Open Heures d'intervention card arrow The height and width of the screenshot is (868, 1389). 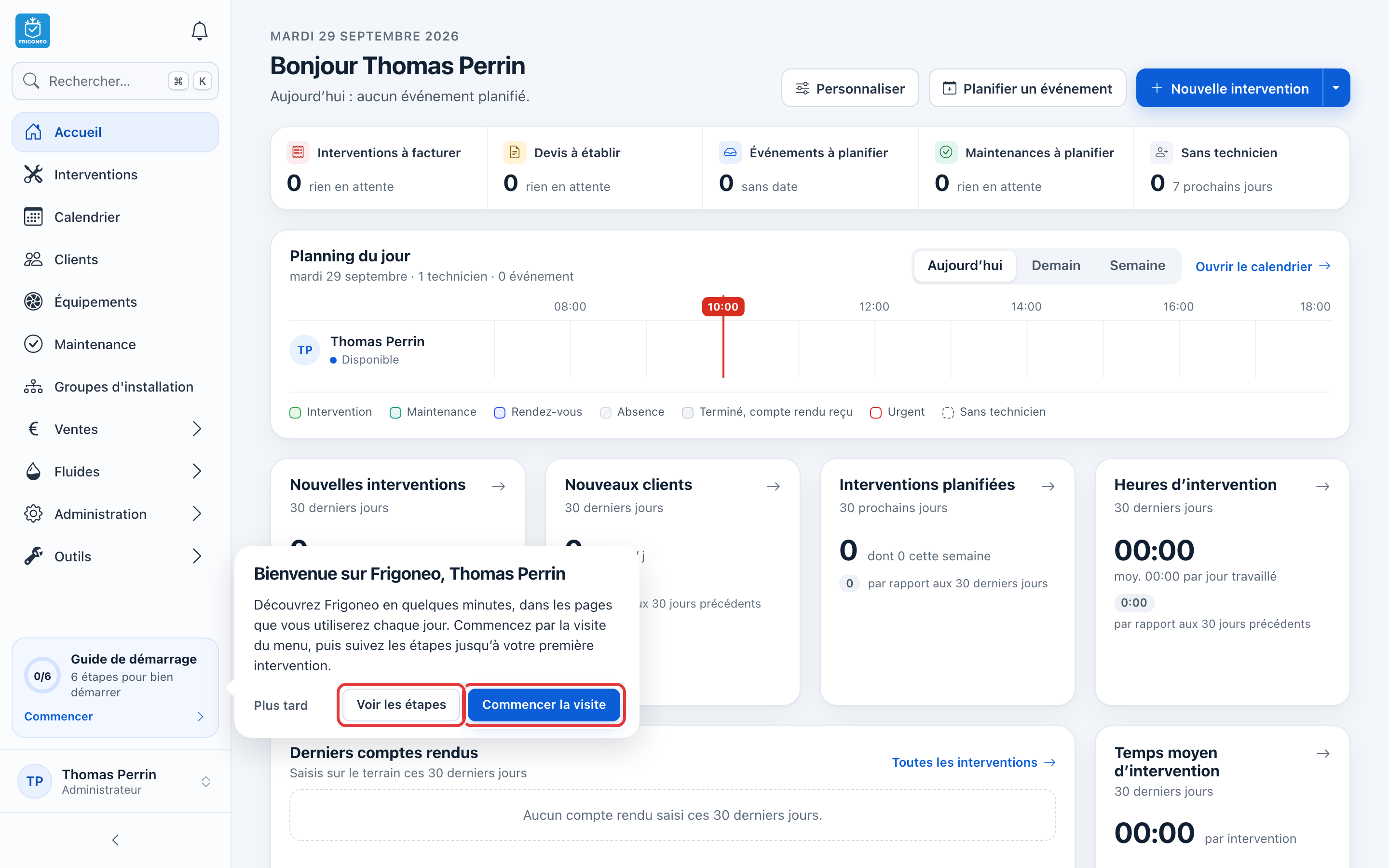point(1323,486)
